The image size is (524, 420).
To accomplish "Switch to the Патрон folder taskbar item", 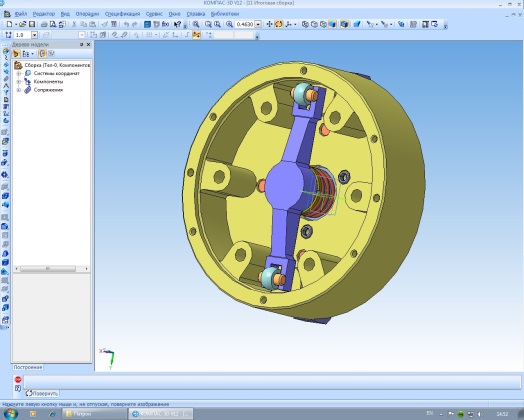I will (x=95, y=414).
